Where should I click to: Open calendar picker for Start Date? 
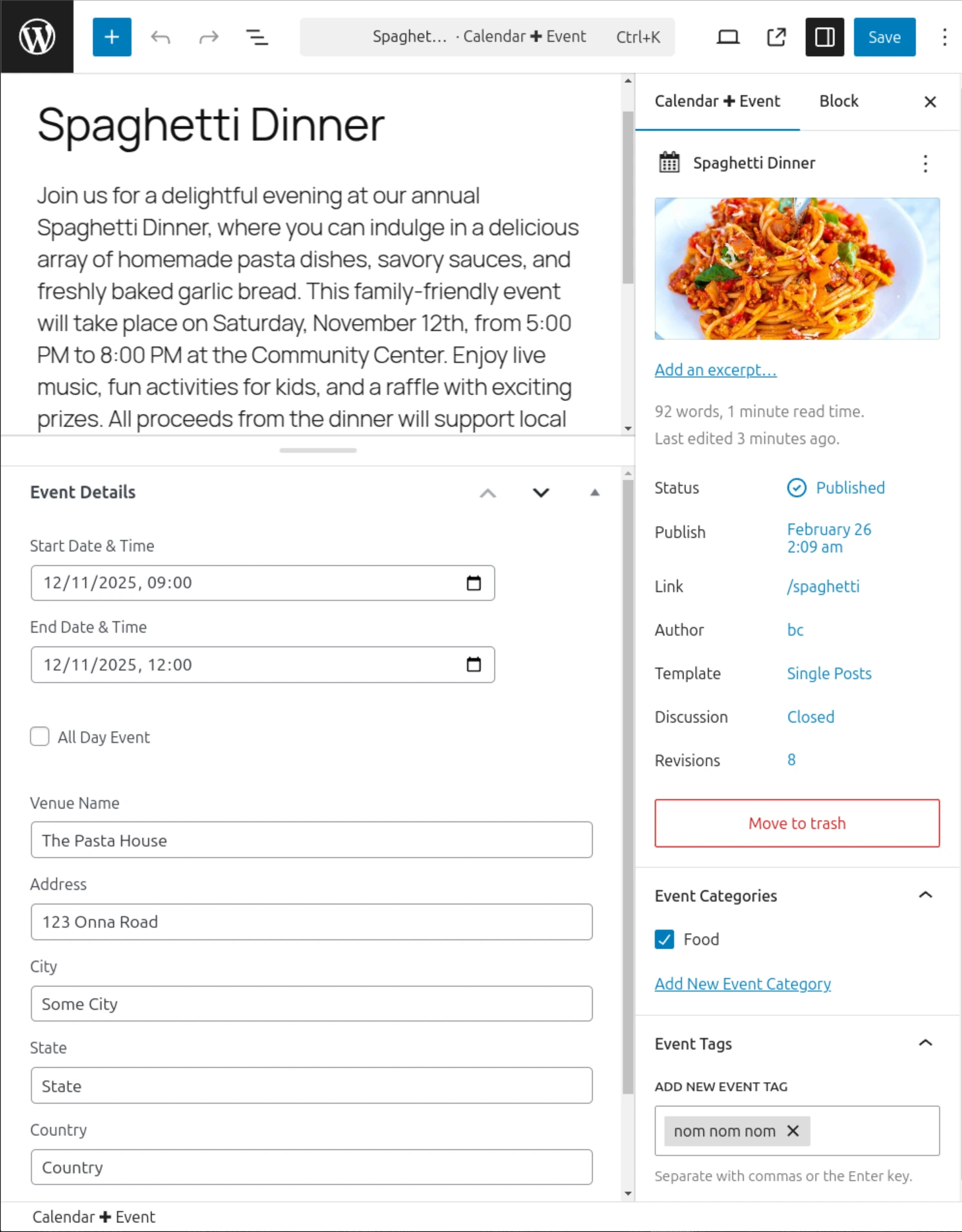[x=473, y=583]
